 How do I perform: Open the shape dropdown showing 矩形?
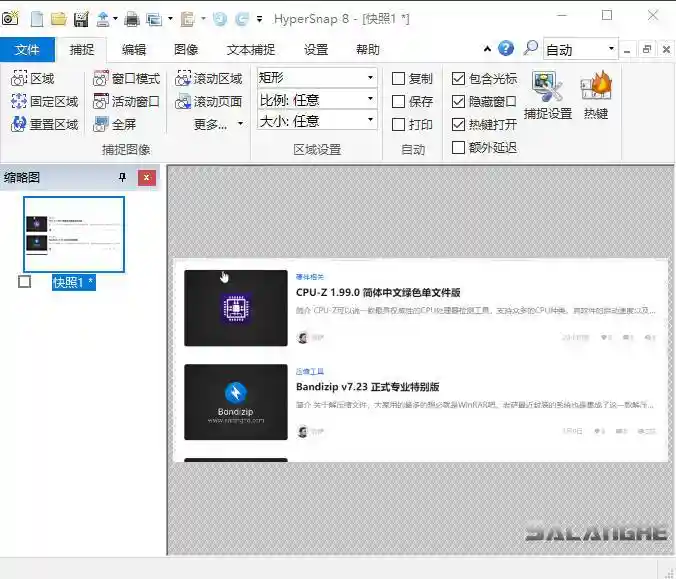click(x=317, y=78)
